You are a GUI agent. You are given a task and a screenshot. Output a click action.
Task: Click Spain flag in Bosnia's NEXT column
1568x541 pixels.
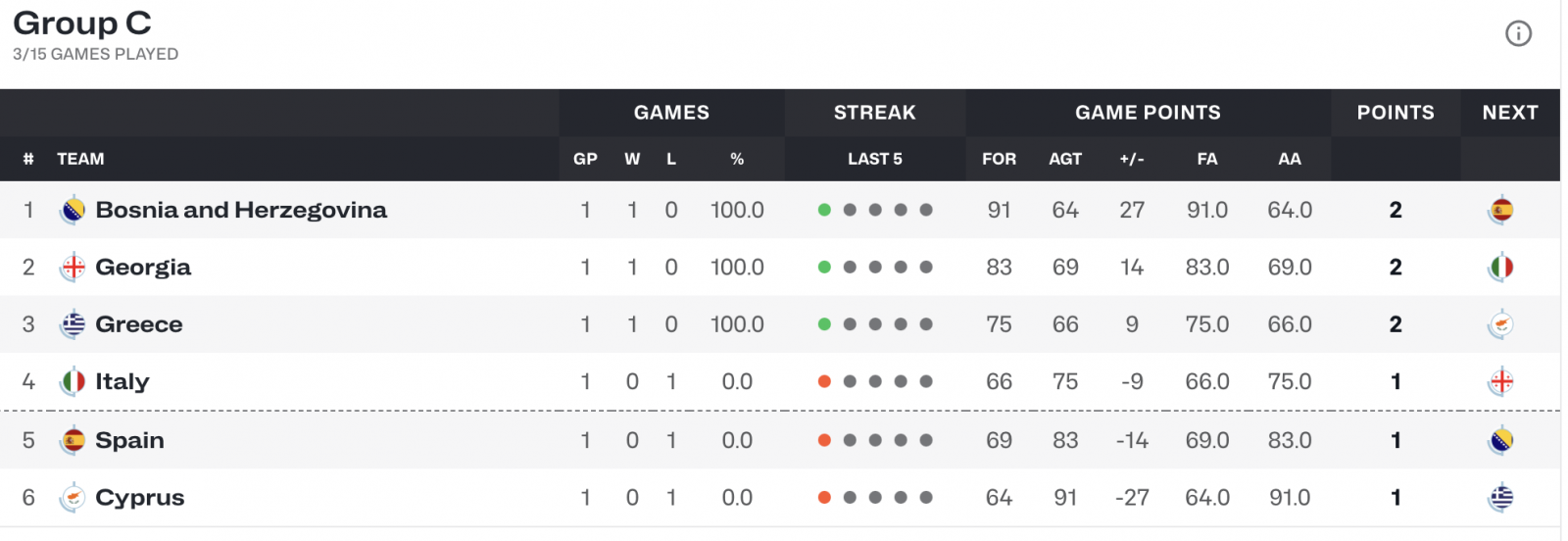[x=1500, y=210]
